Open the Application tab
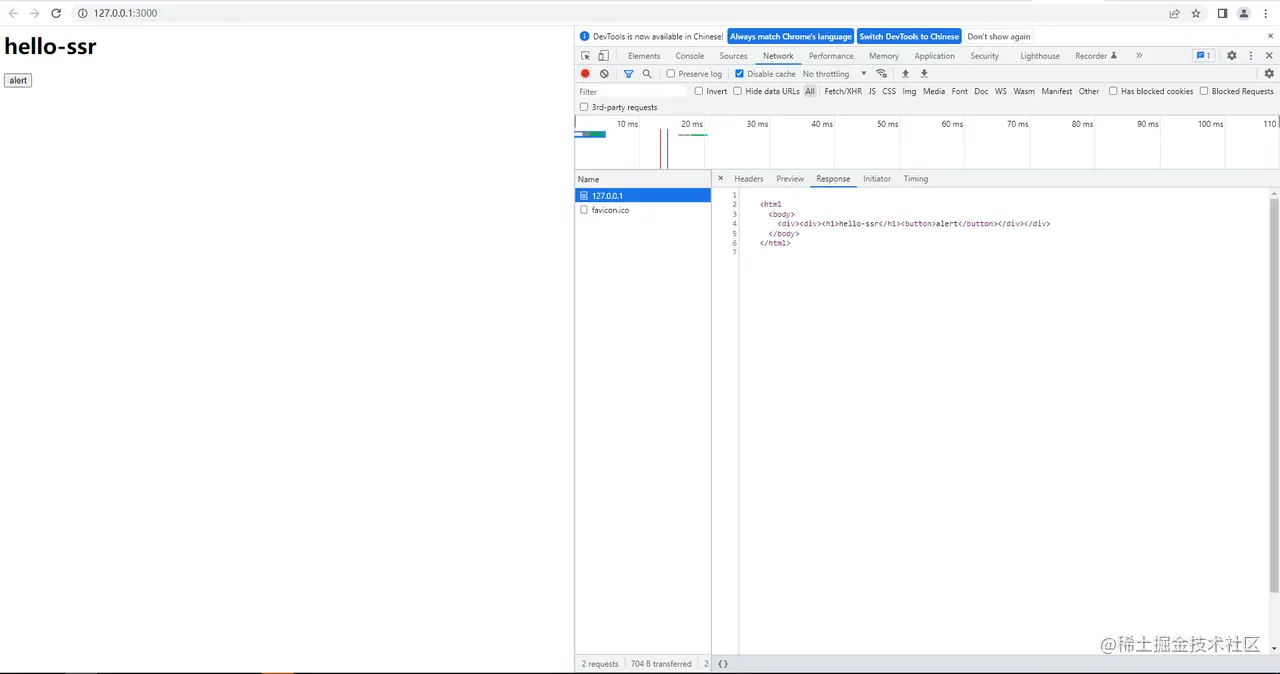The image size is (1280, 674). 935,56
